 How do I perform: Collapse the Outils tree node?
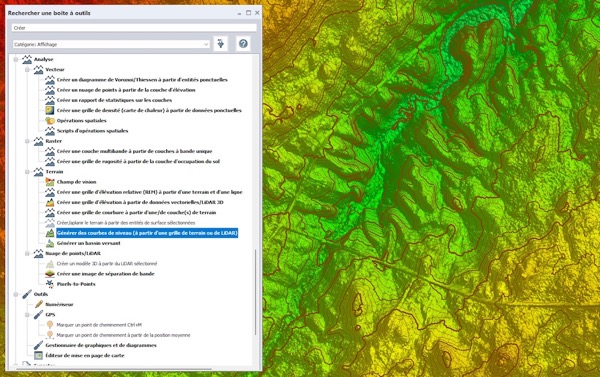pyautogui.click(x=16, y=294)
